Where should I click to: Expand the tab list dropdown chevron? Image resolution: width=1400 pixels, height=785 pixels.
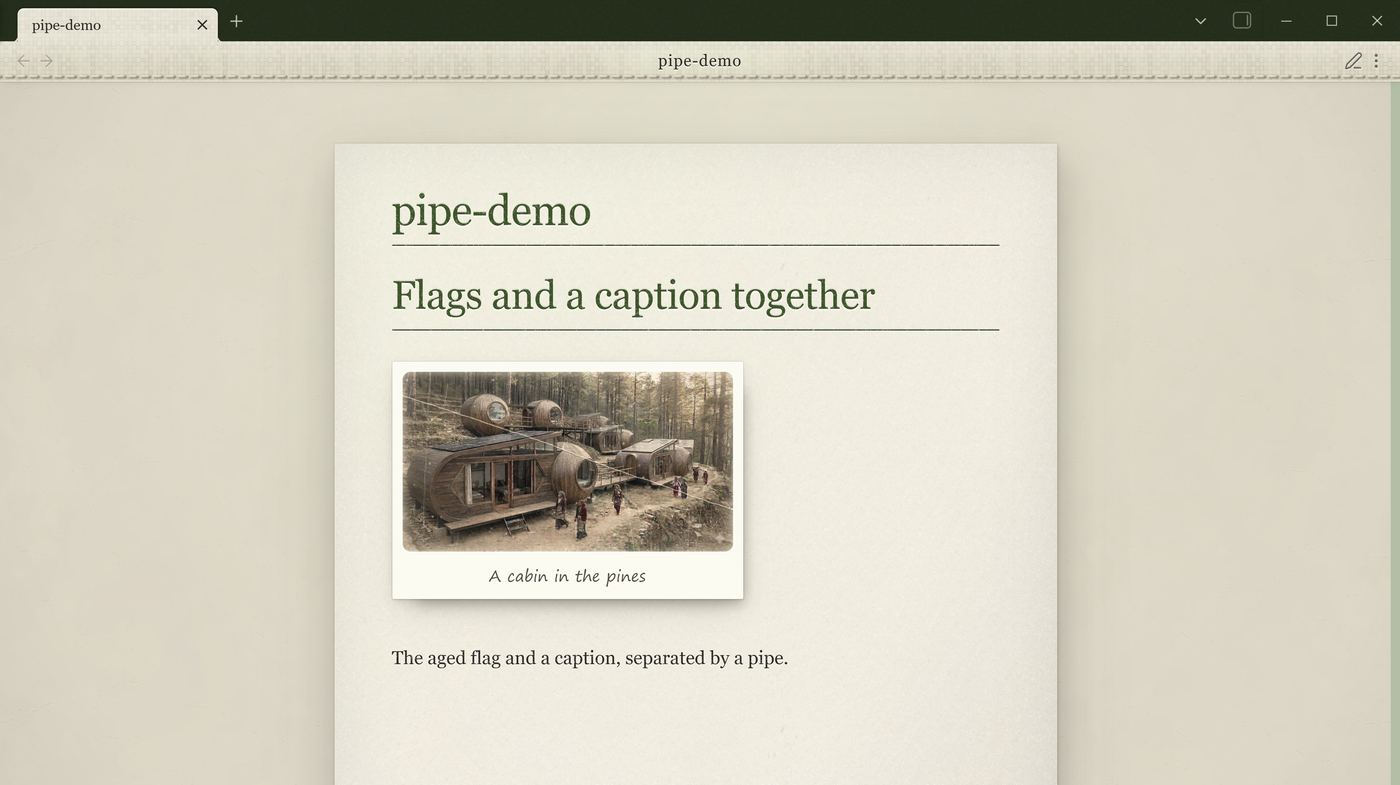1200,21
